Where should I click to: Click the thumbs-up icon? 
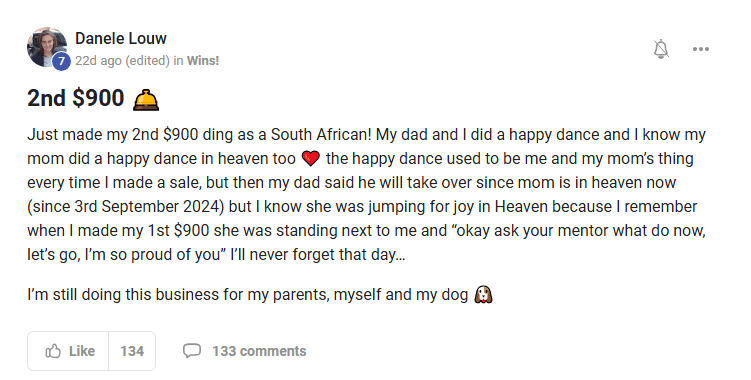pyautogui.click(x=53, y=351)
